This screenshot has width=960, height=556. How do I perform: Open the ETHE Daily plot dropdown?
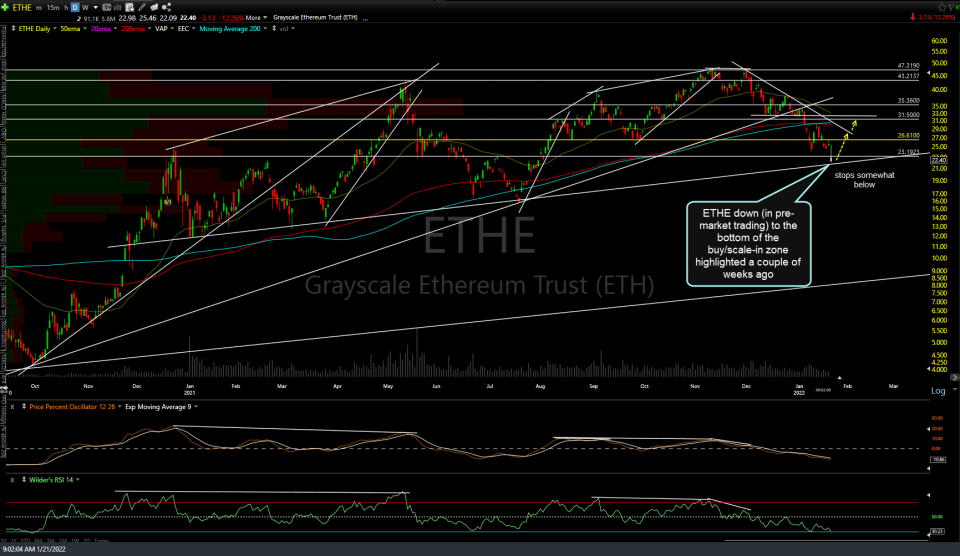(x=55, y=29)
